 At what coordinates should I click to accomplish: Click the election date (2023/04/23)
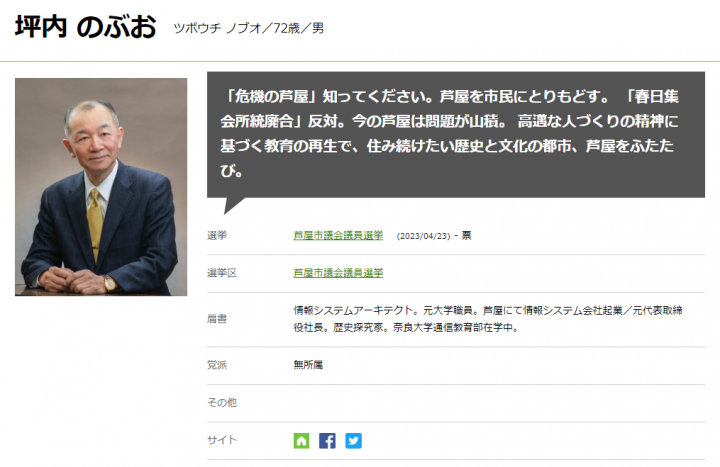click(423, 236)
